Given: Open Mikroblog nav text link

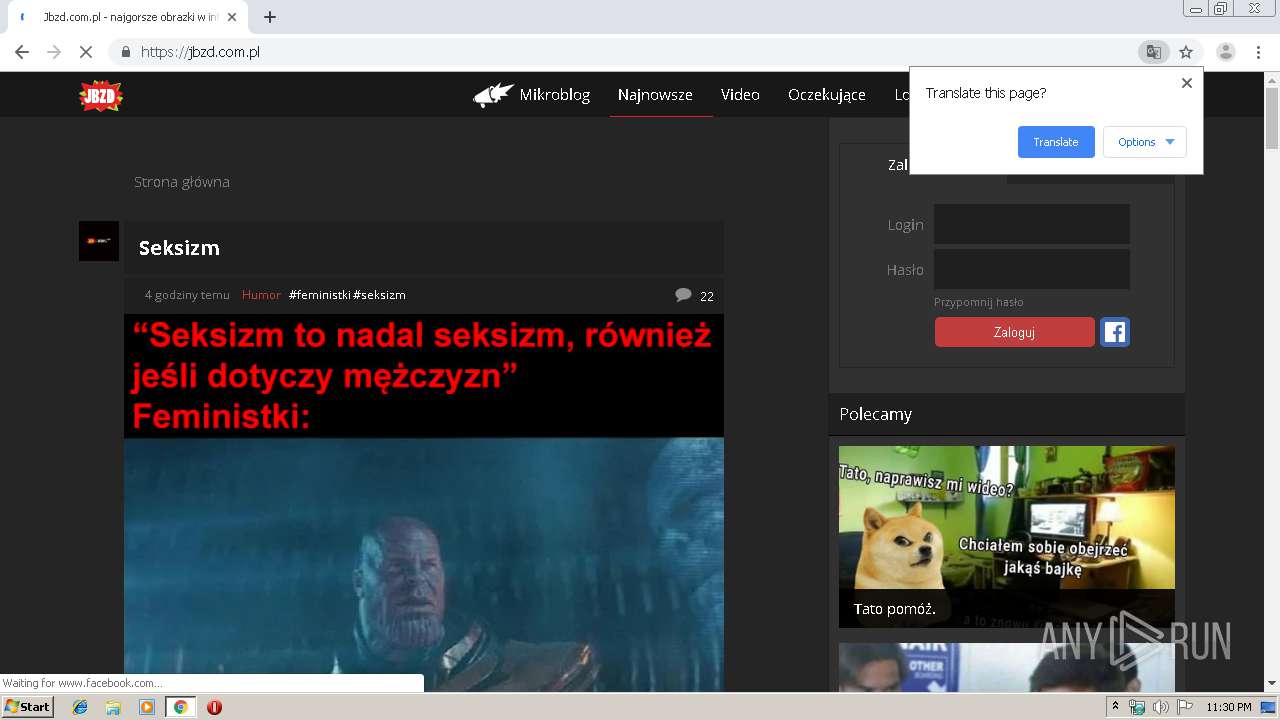Looking at the screenshot, I should 555,95.
